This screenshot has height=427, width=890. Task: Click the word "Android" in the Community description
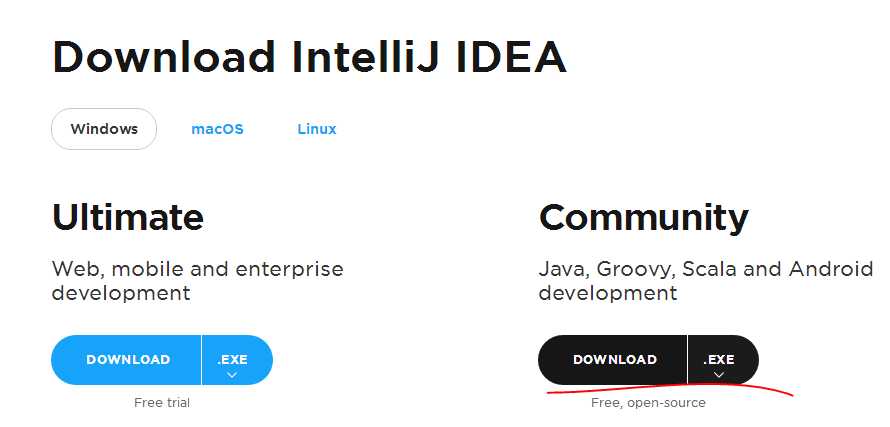[x=830, y=269]
